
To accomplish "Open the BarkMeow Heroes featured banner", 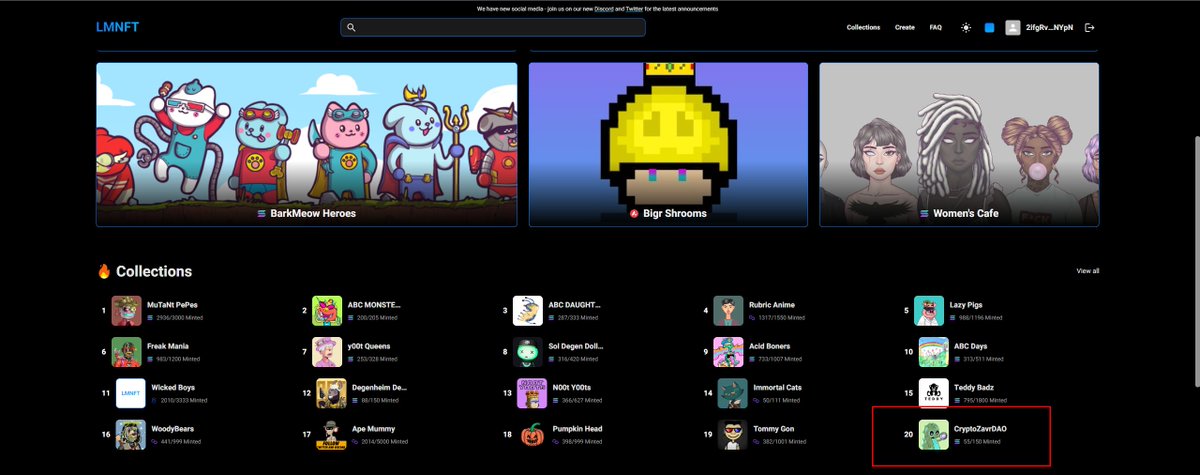I will click(307, 145).
